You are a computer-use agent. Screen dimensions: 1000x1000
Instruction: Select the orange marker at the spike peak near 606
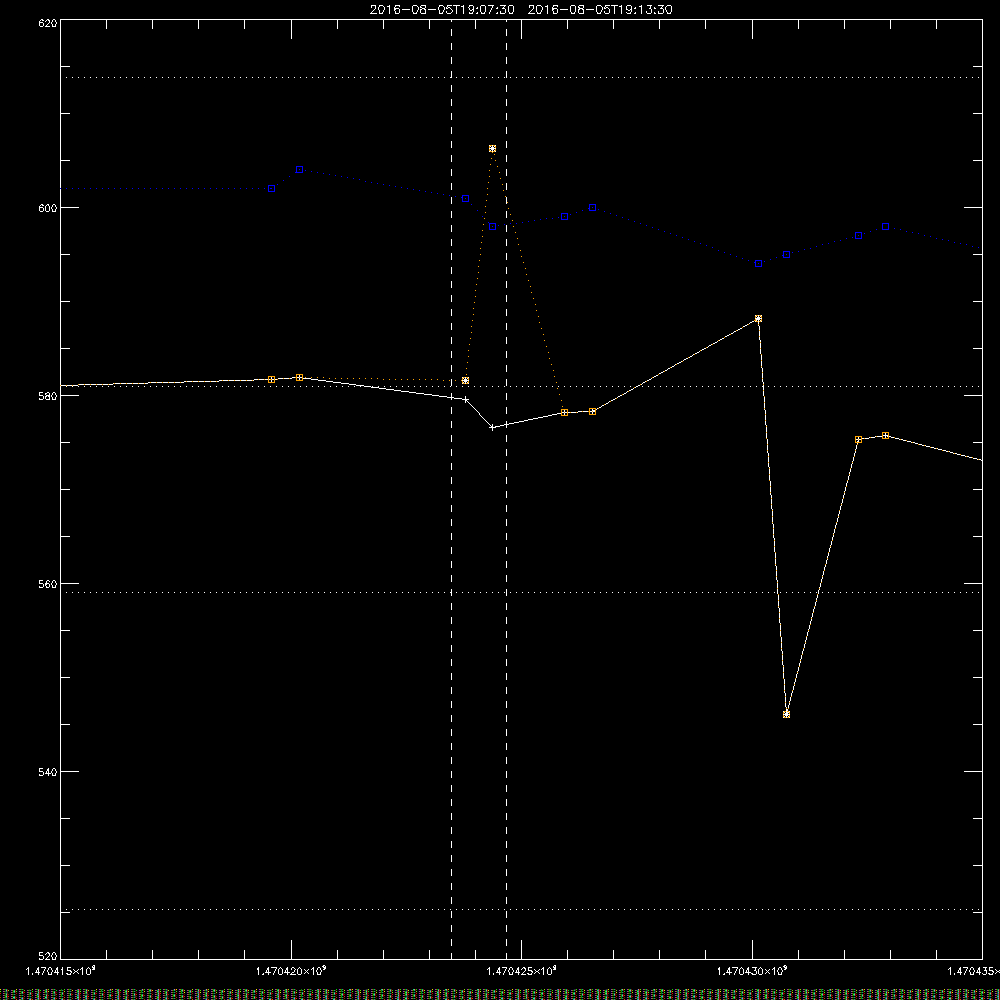[492, 149]
